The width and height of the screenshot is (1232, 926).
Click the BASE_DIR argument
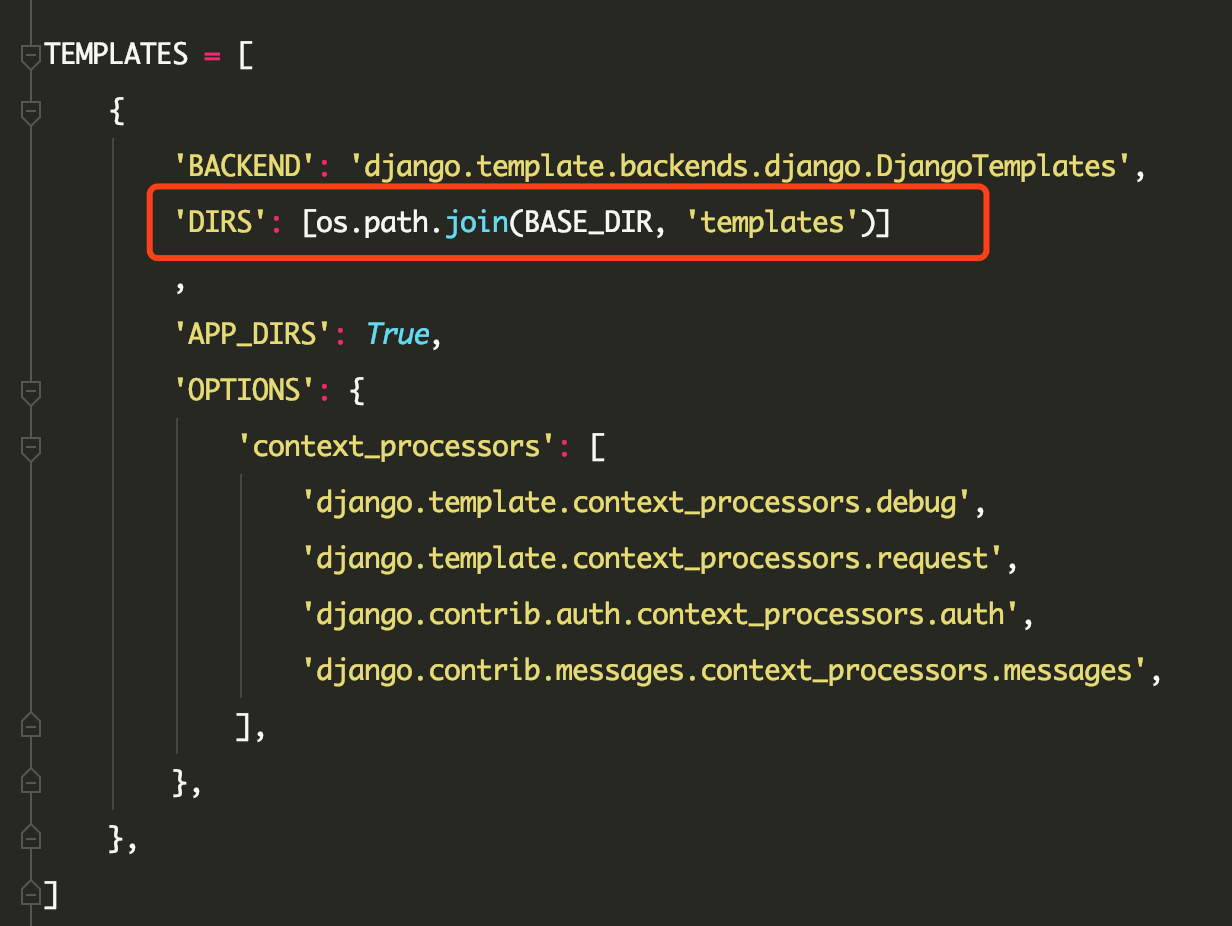588,222
